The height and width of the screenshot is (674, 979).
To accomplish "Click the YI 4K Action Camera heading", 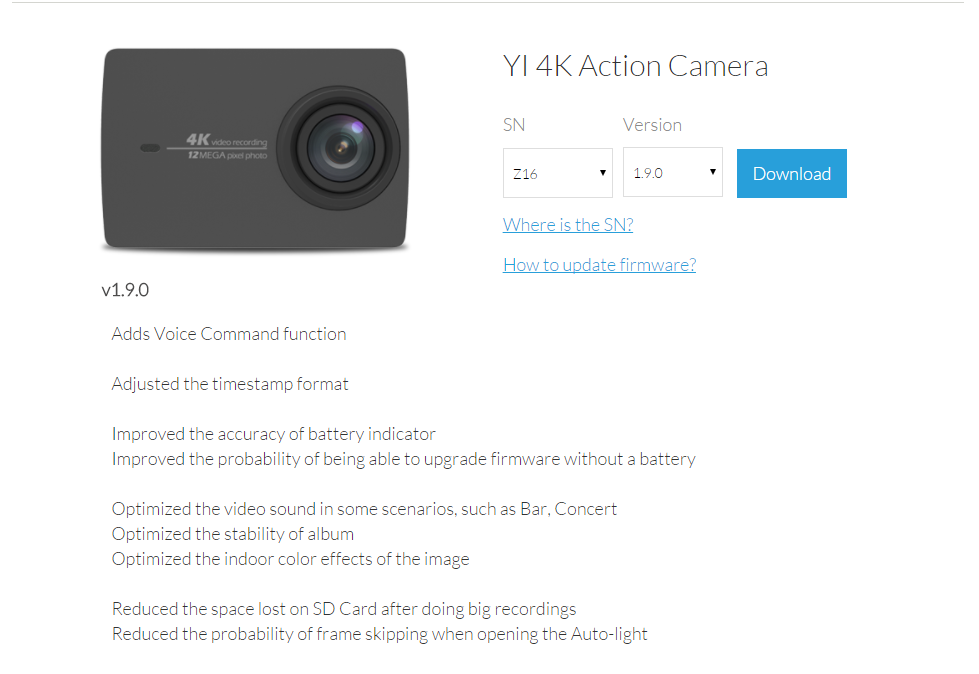I will pyautogui.click(x=635, y=67).
